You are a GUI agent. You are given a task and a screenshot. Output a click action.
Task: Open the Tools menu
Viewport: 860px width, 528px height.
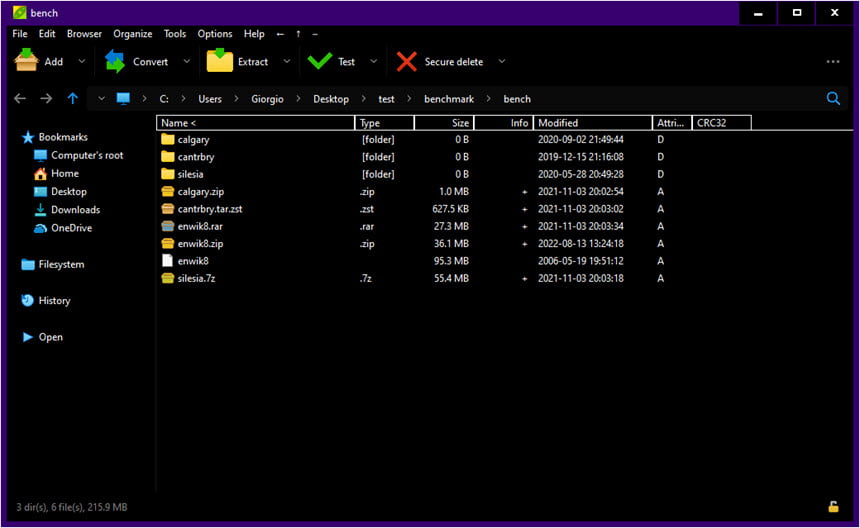coord(175,34)
